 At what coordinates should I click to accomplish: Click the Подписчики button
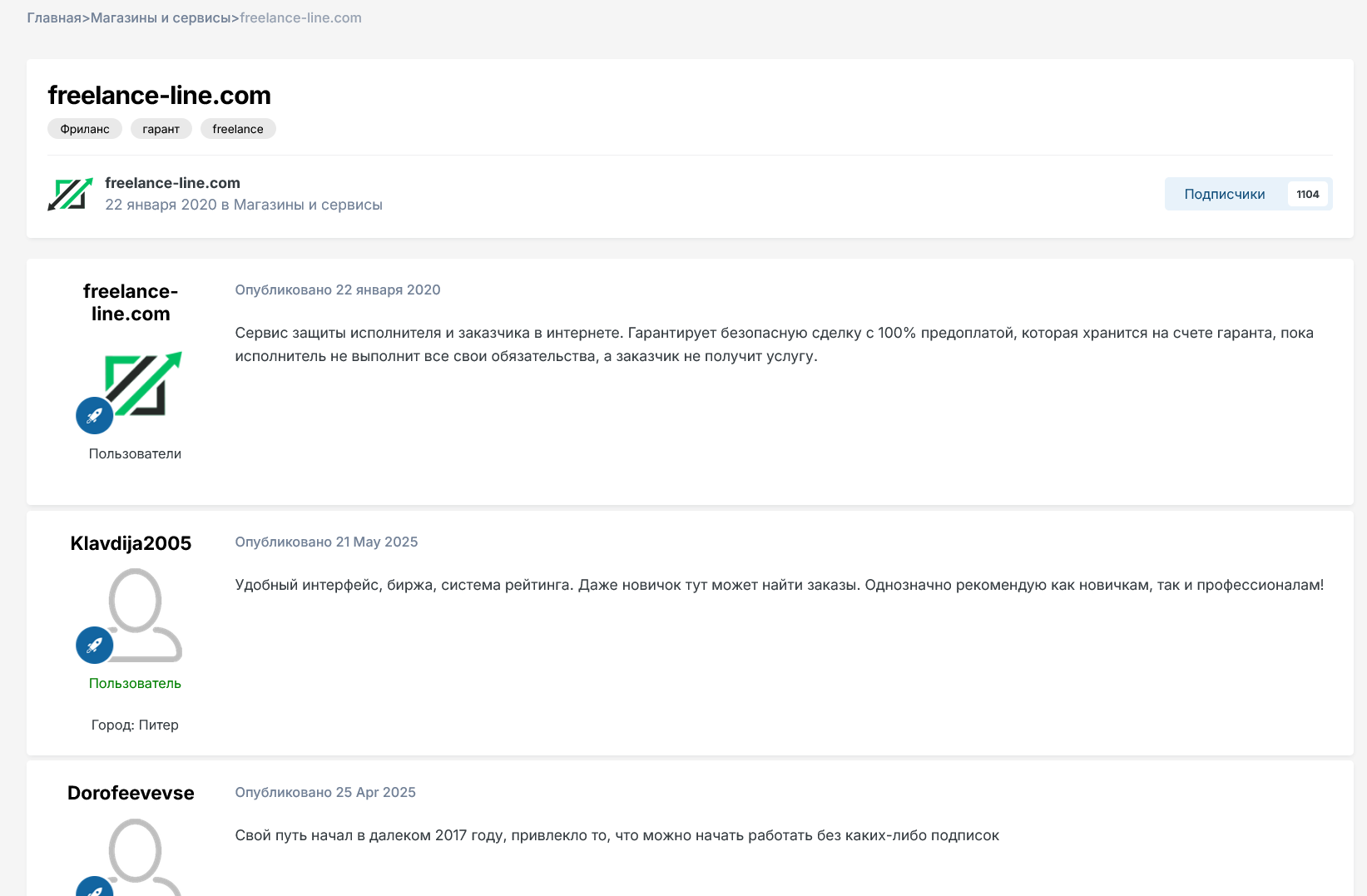pyautogui.click(x=1248, y=194)
